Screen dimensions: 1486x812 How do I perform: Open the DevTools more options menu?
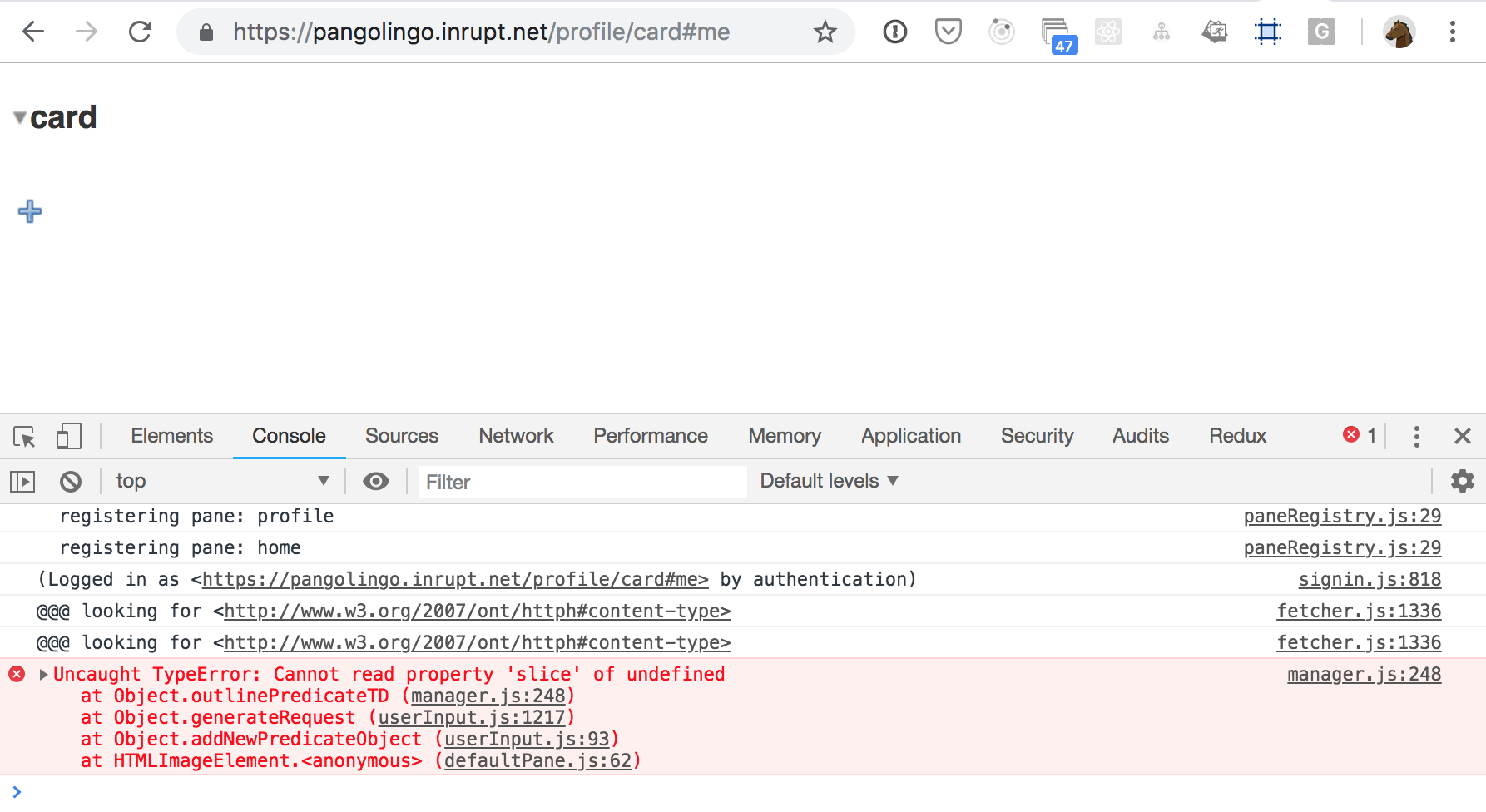(x=1415, y=436)
